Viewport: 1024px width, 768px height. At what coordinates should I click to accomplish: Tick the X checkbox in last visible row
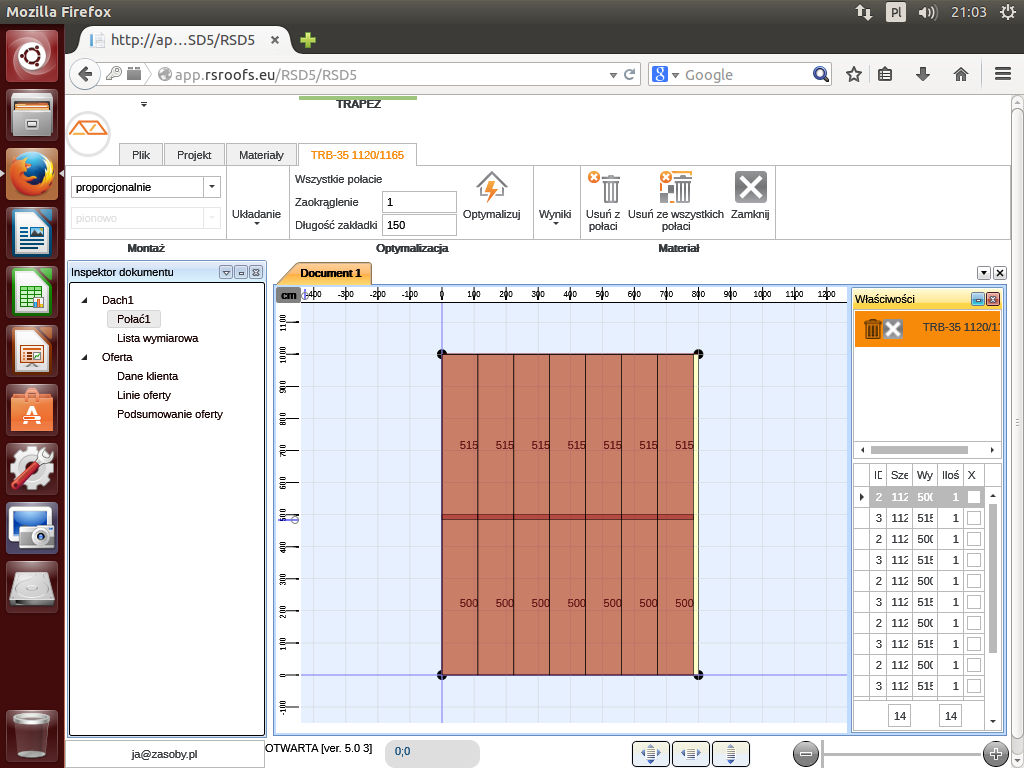(x=973, y=686)
